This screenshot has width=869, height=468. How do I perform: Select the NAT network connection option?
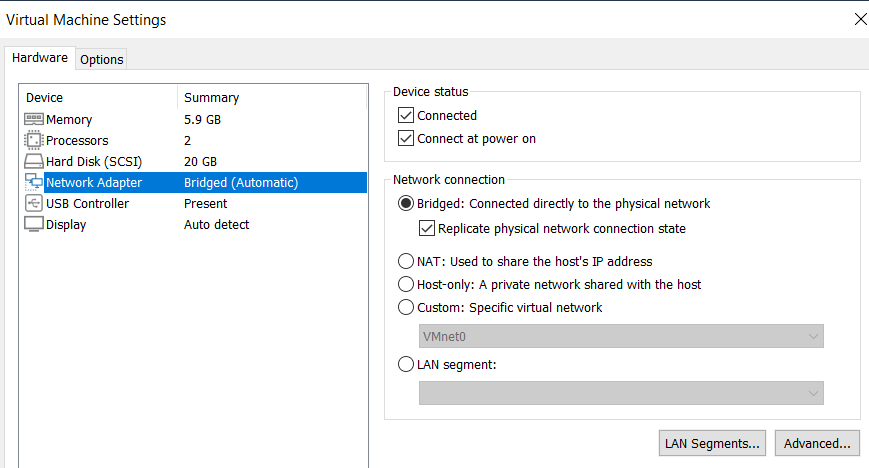406,262
